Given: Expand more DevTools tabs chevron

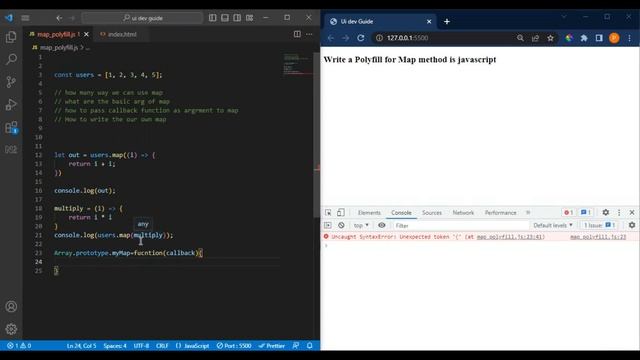Looking at the screenshot, I should 528,213.
